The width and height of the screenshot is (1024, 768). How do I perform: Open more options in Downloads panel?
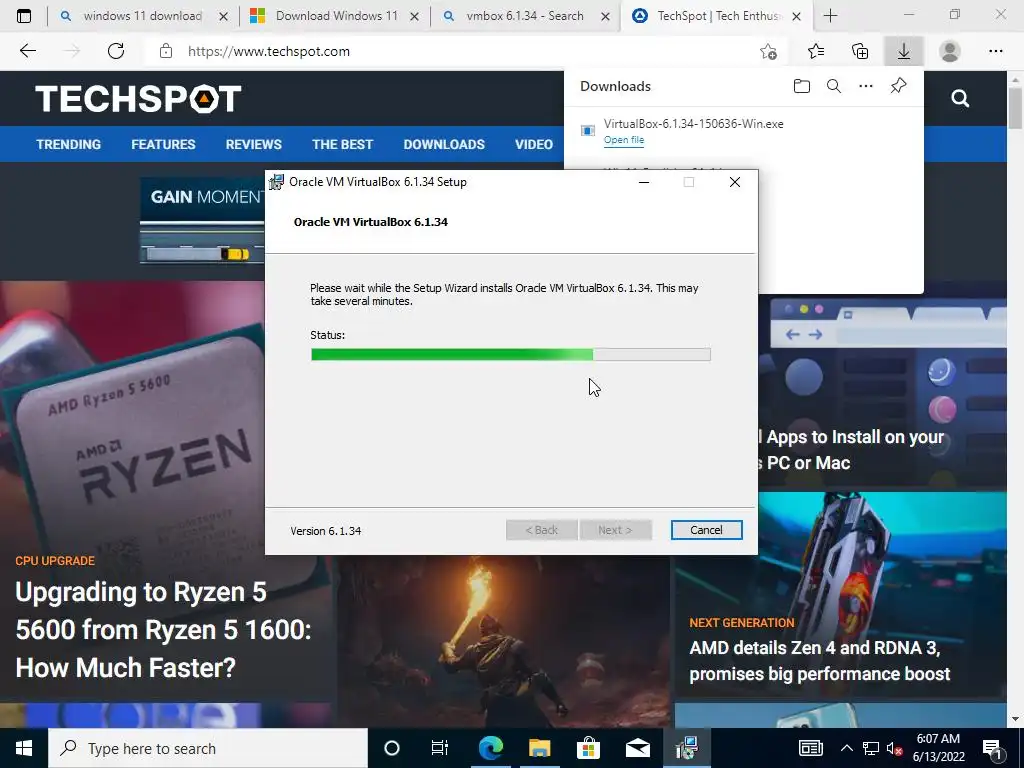coord(866,86)
